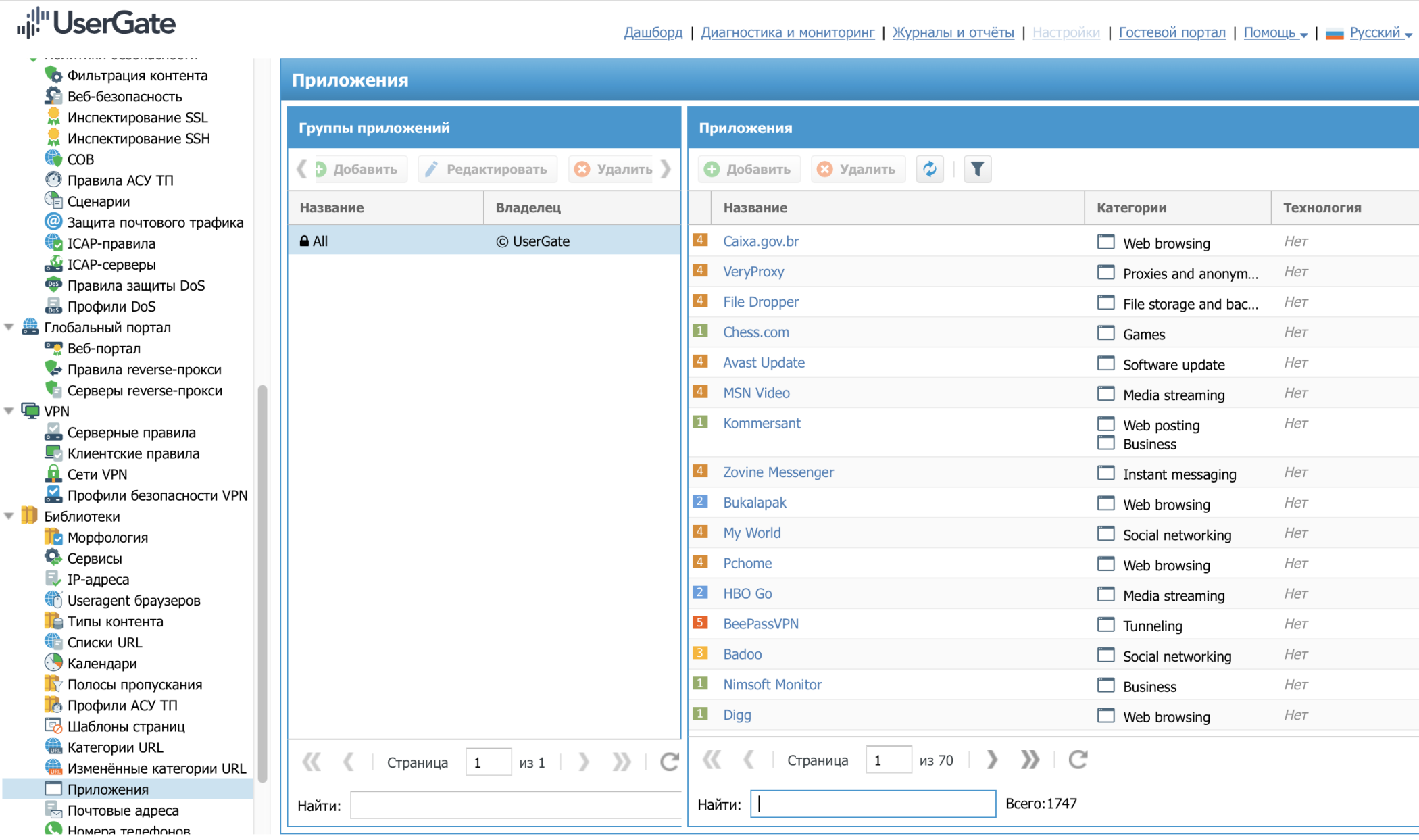Click the Правила защиты DoS icon
Viewport: 1419px width, 840px height.
[x=53, y=285]
